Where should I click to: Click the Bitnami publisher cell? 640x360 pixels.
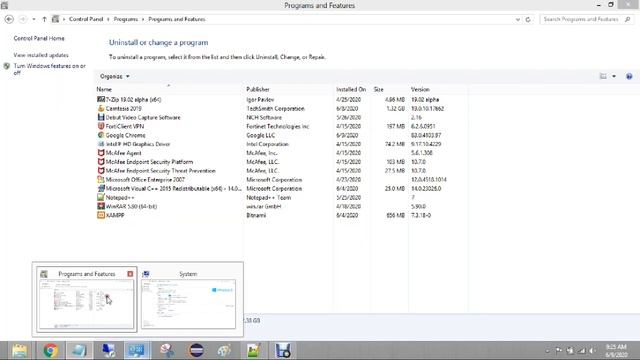pos(256,215)
